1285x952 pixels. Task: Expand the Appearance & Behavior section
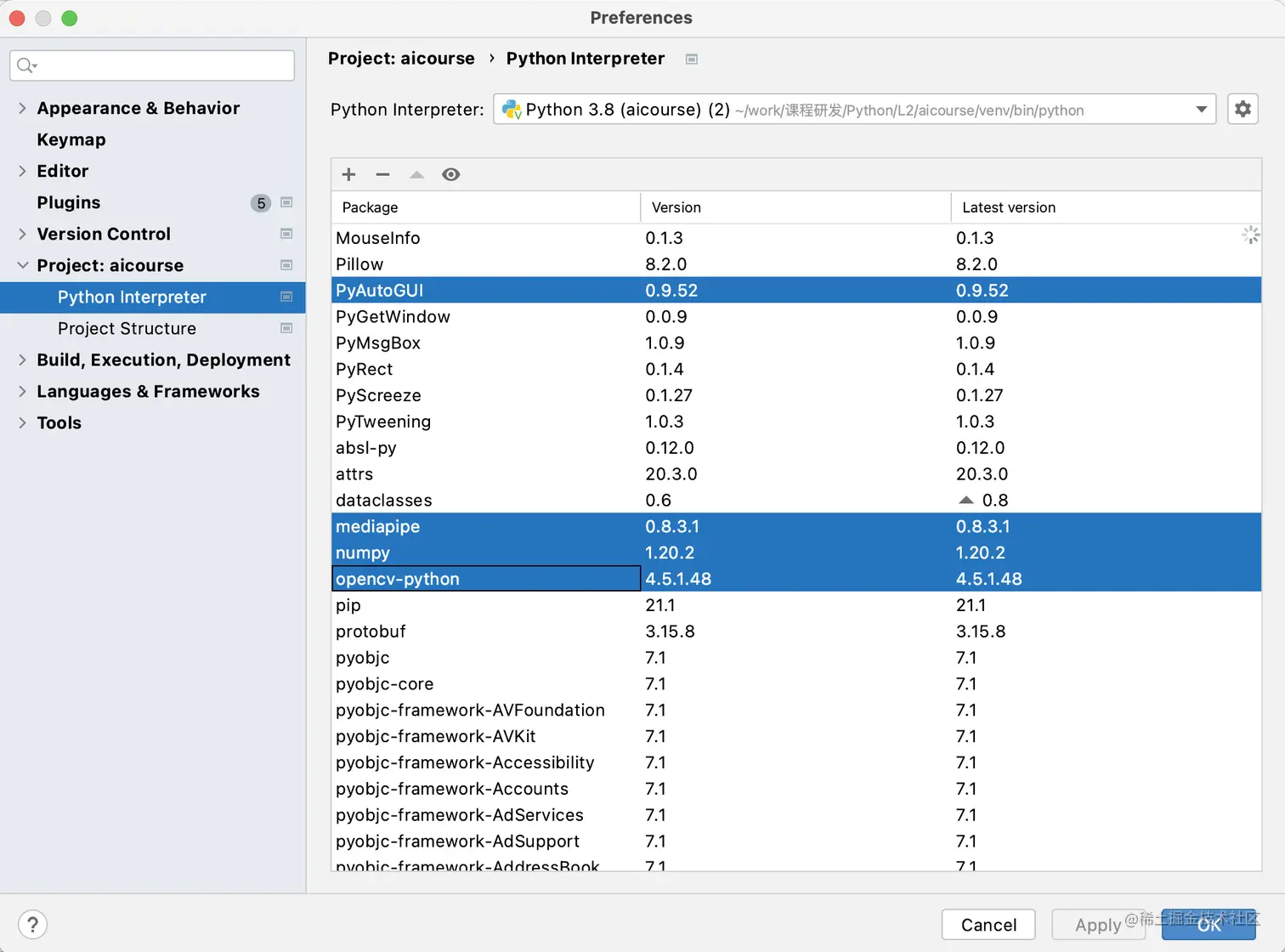[22, 108]
